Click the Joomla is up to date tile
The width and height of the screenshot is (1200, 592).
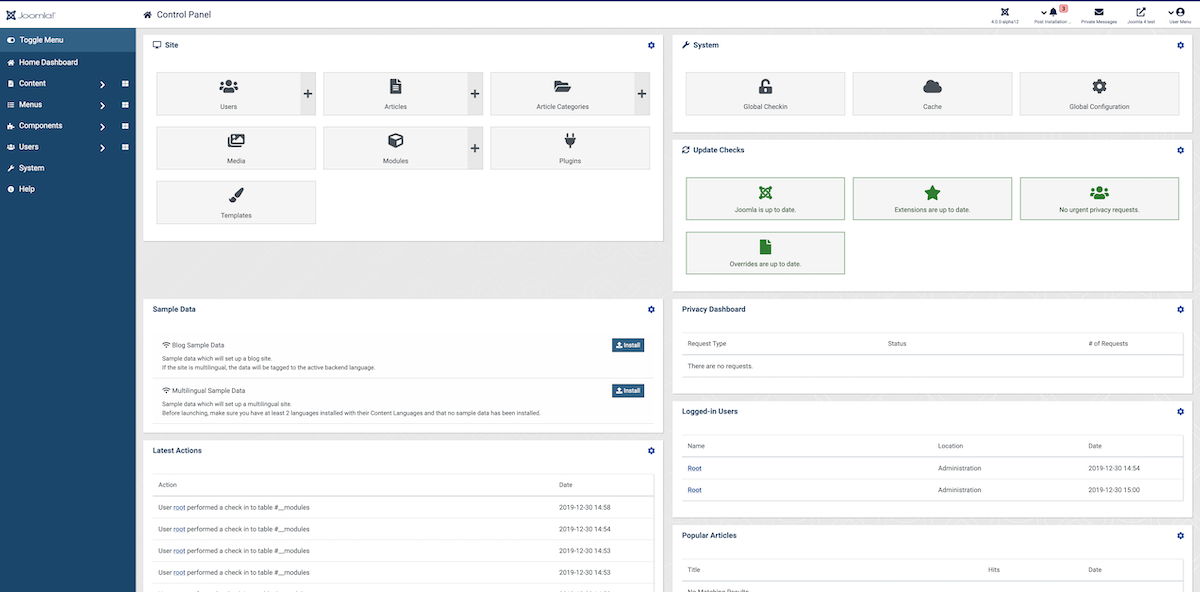[x=765, y=198]
